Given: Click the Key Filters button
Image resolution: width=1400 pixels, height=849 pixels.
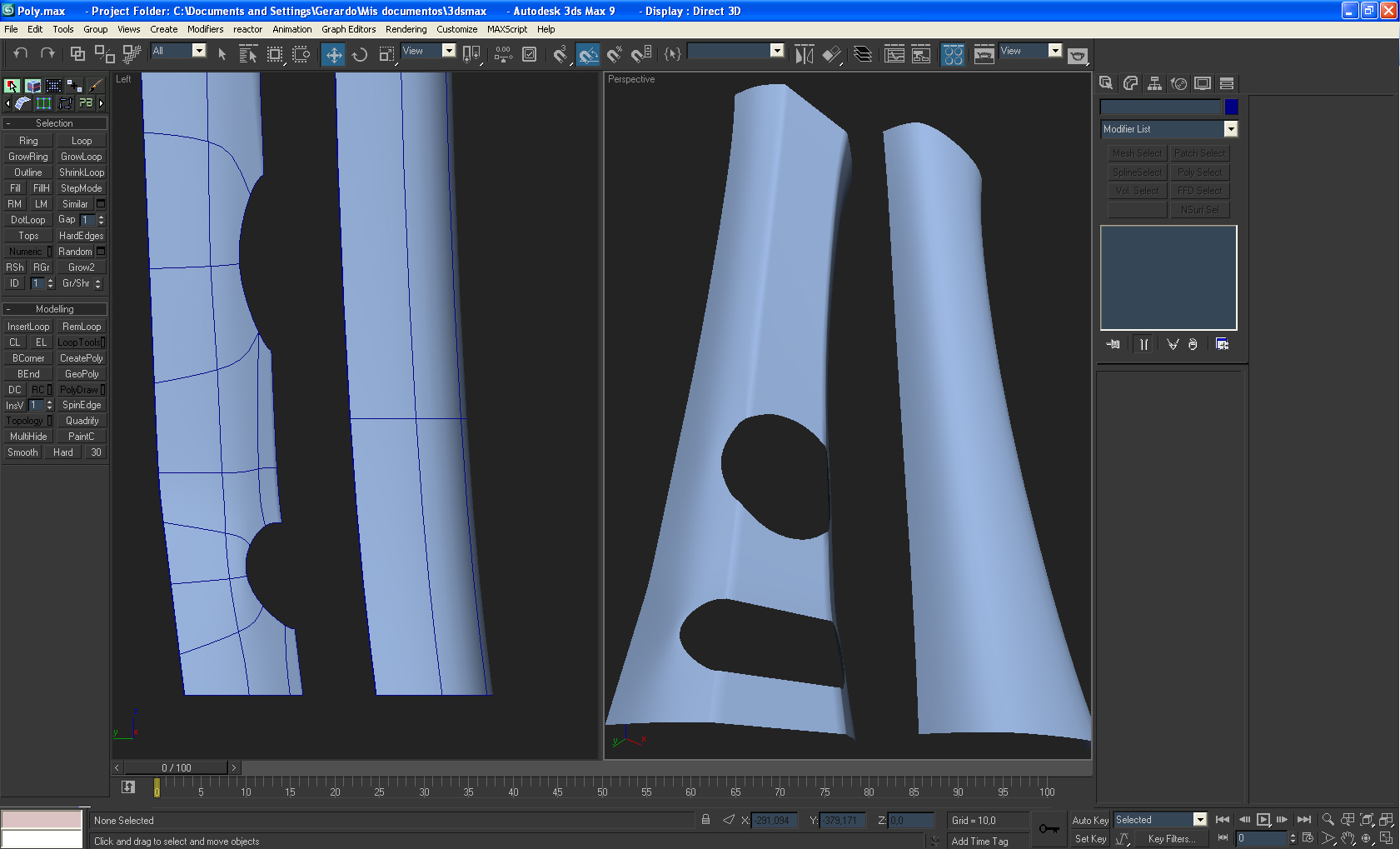Looking at the screenshot, I should pos(1171,839).
